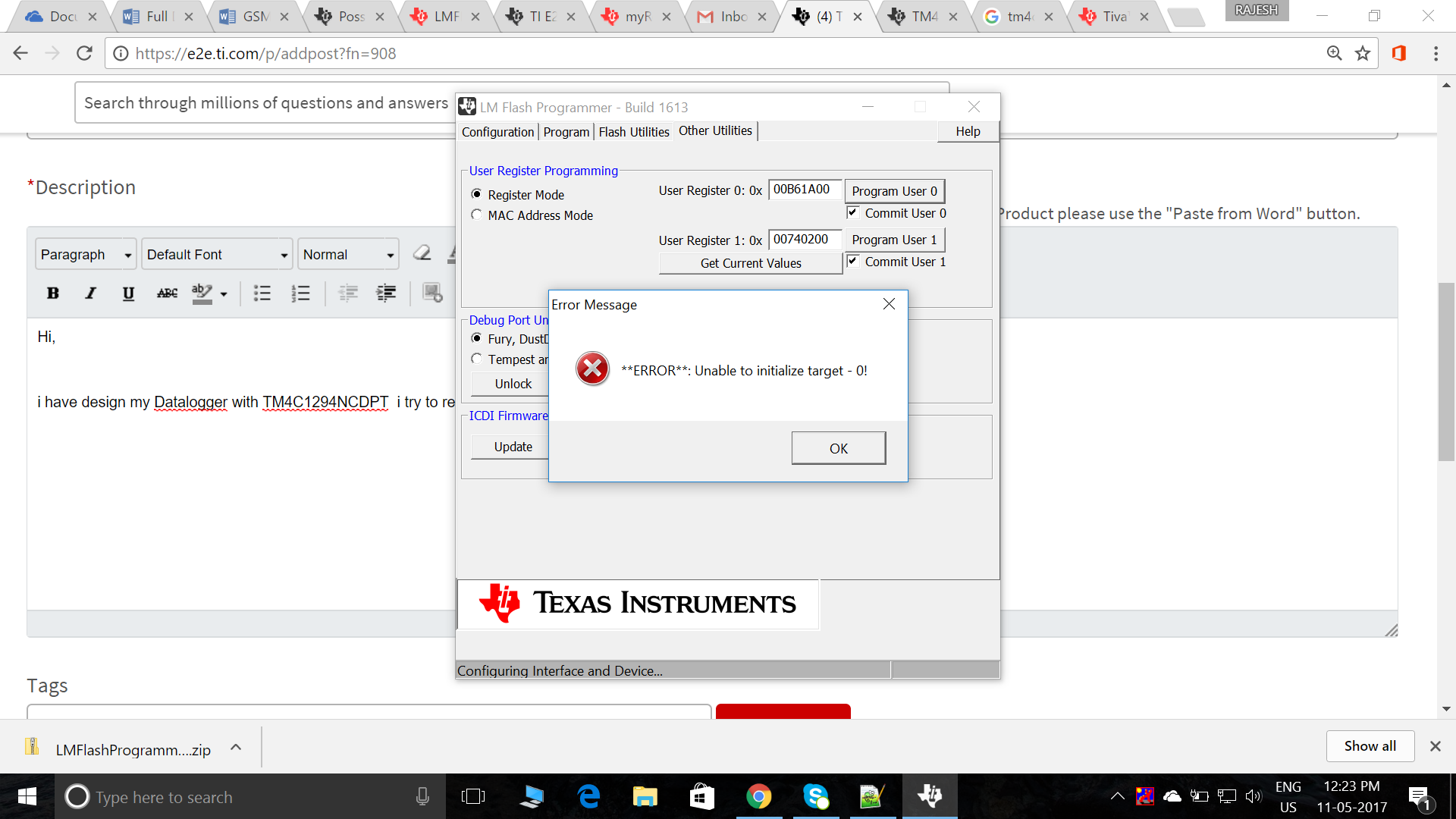The image size is (1456, 819).
Task: Insert a numbered list
Action: pyautogui.click(x=300, y=293)
